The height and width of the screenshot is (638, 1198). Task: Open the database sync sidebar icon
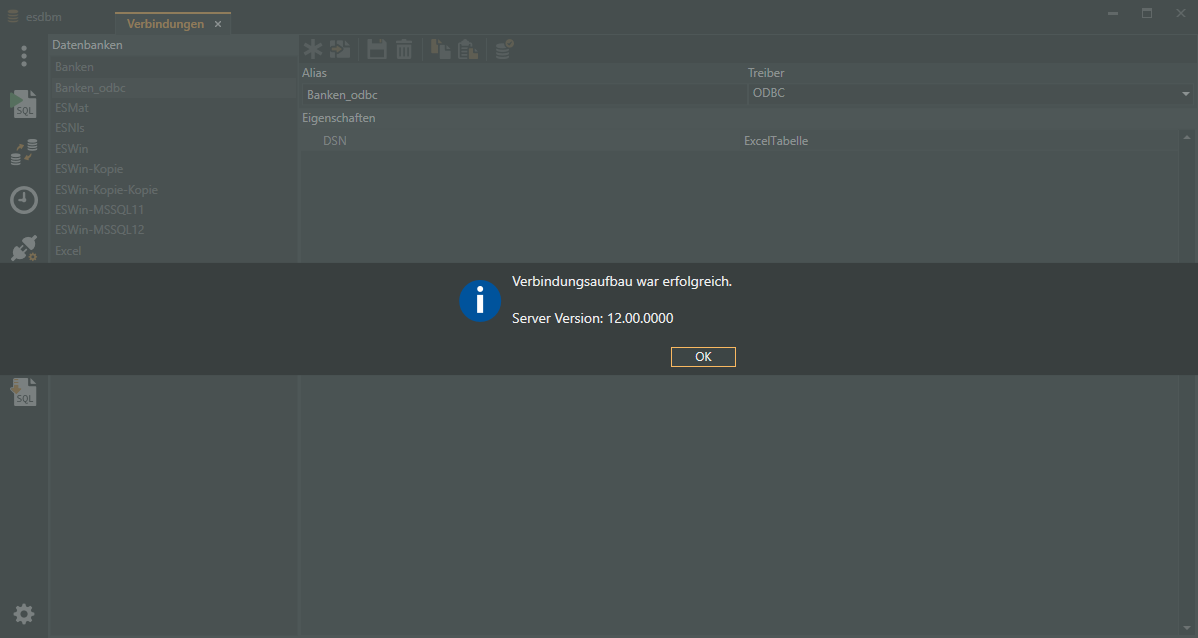pyautogui.click(x=24, y=152)
